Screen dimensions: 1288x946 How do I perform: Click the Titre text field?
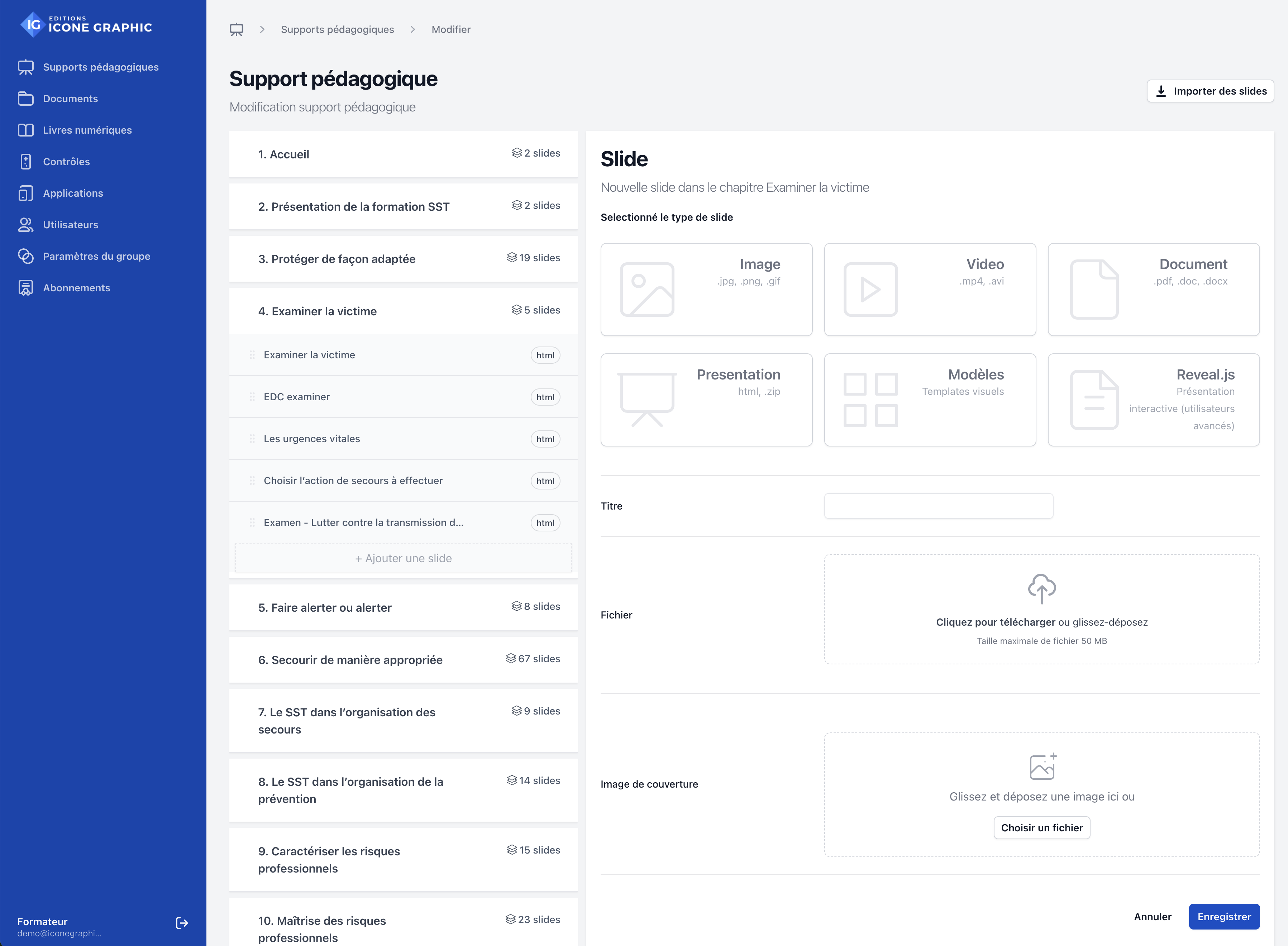point(938,506)
